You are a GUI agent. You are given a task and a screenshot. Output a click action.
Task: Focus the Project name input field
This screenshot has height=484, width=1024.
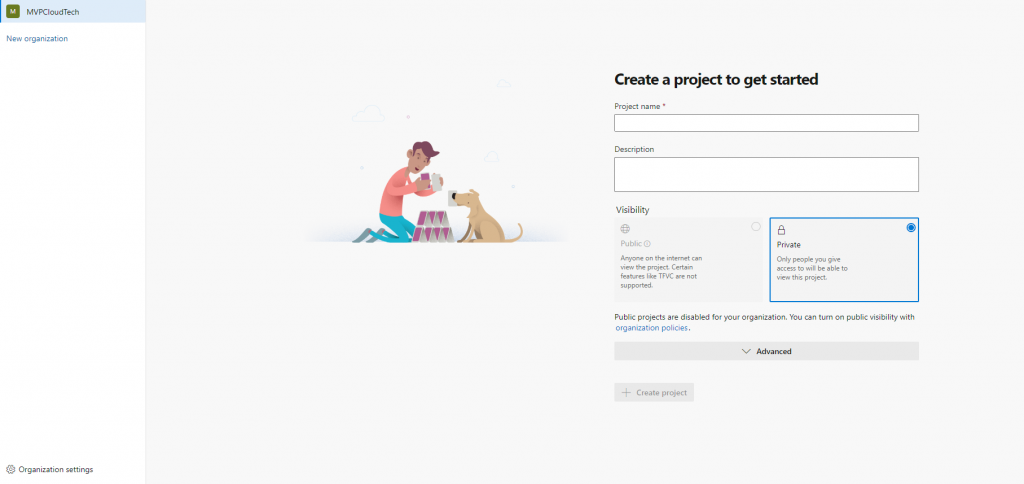click(x=766, y=123)
